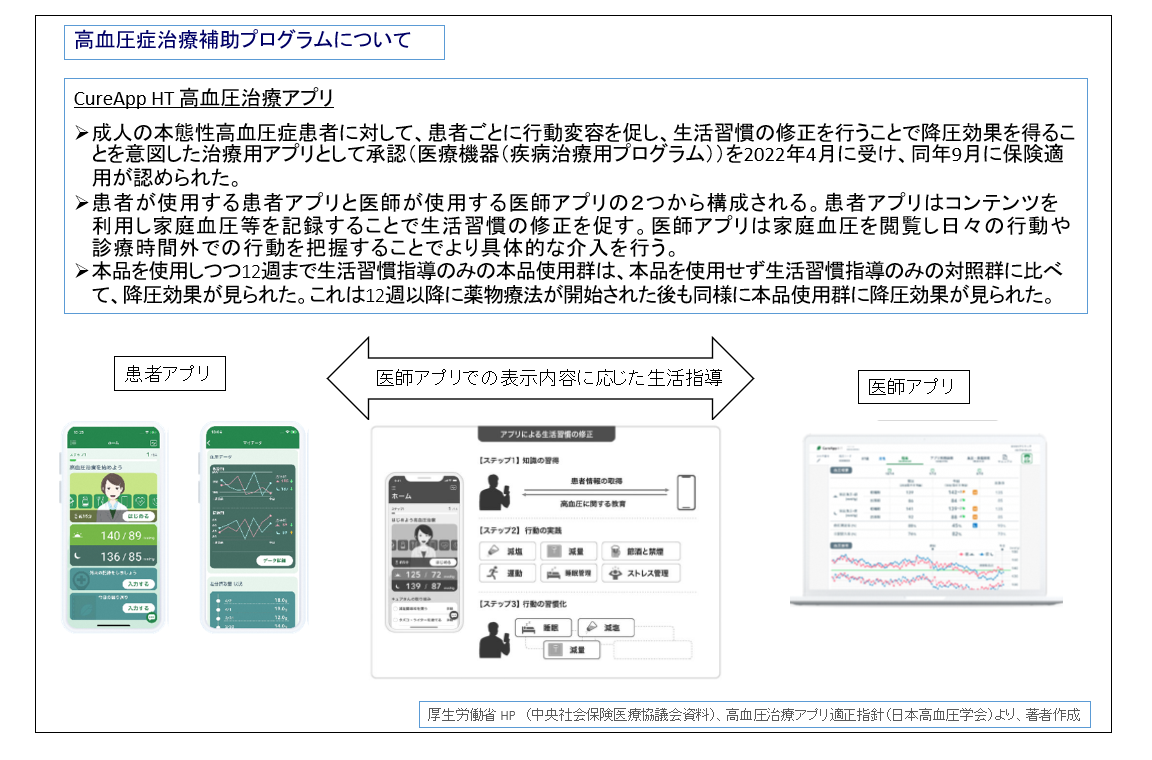Click the plus icon on the medication record card

(x=81, y=580)
